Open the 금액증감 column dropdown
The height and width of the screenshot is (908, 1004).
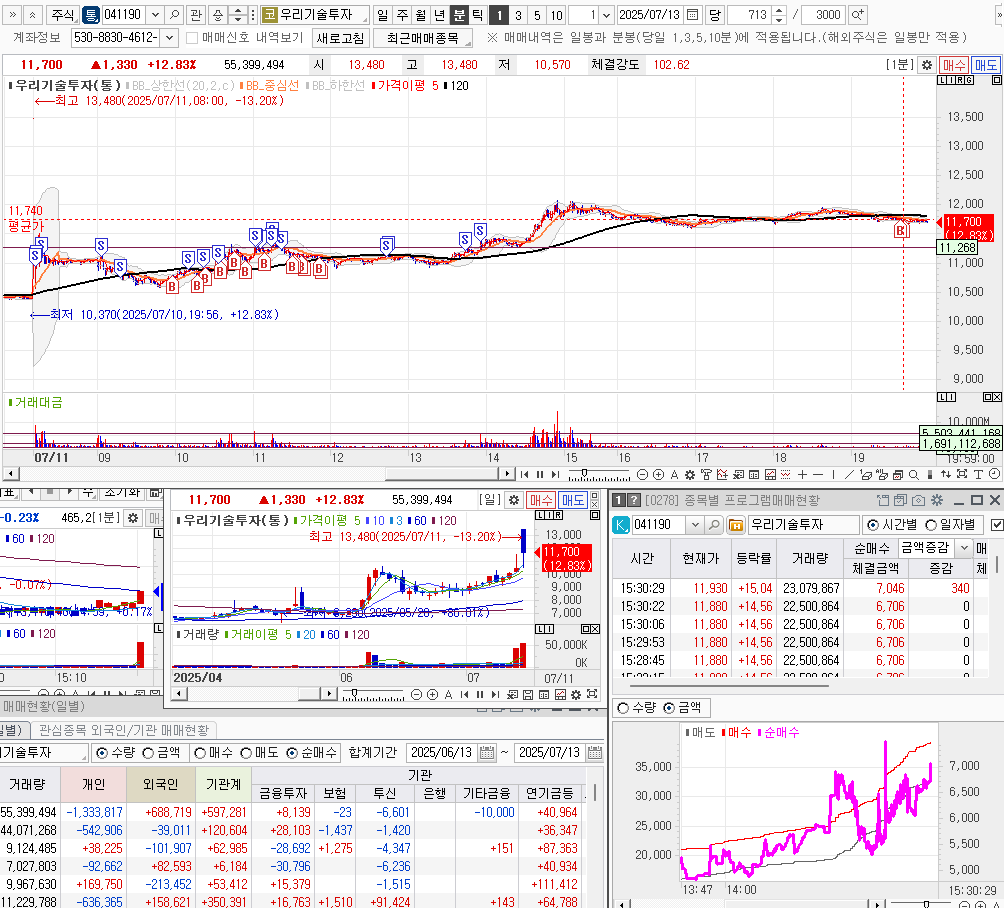(x=963, y=547)
